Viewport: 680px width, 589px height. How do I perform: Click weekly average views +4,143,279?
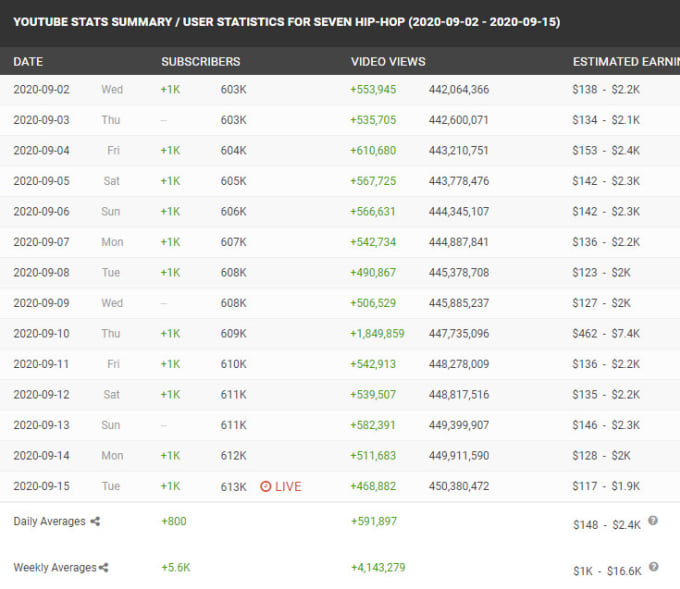click(x=378, y=567)
